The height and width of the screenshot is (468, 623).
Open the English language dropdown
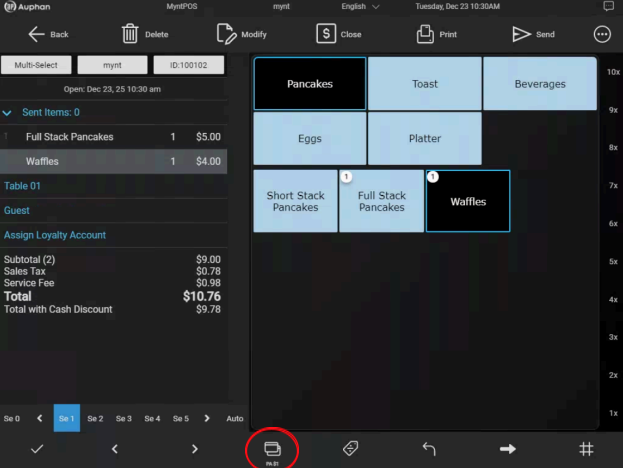(360, 6)
